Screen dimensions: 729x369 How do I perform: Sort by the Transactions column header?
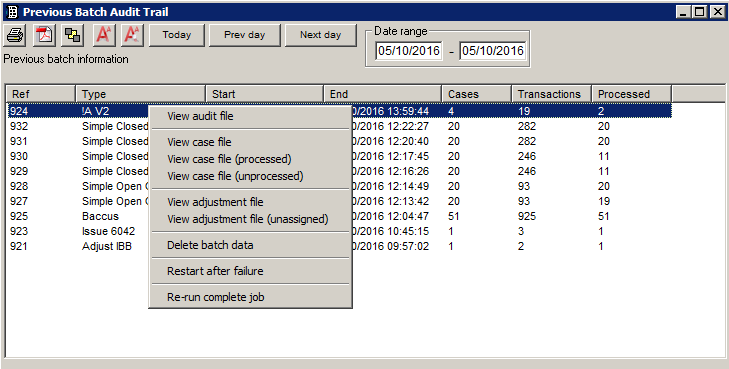(551, 94)
